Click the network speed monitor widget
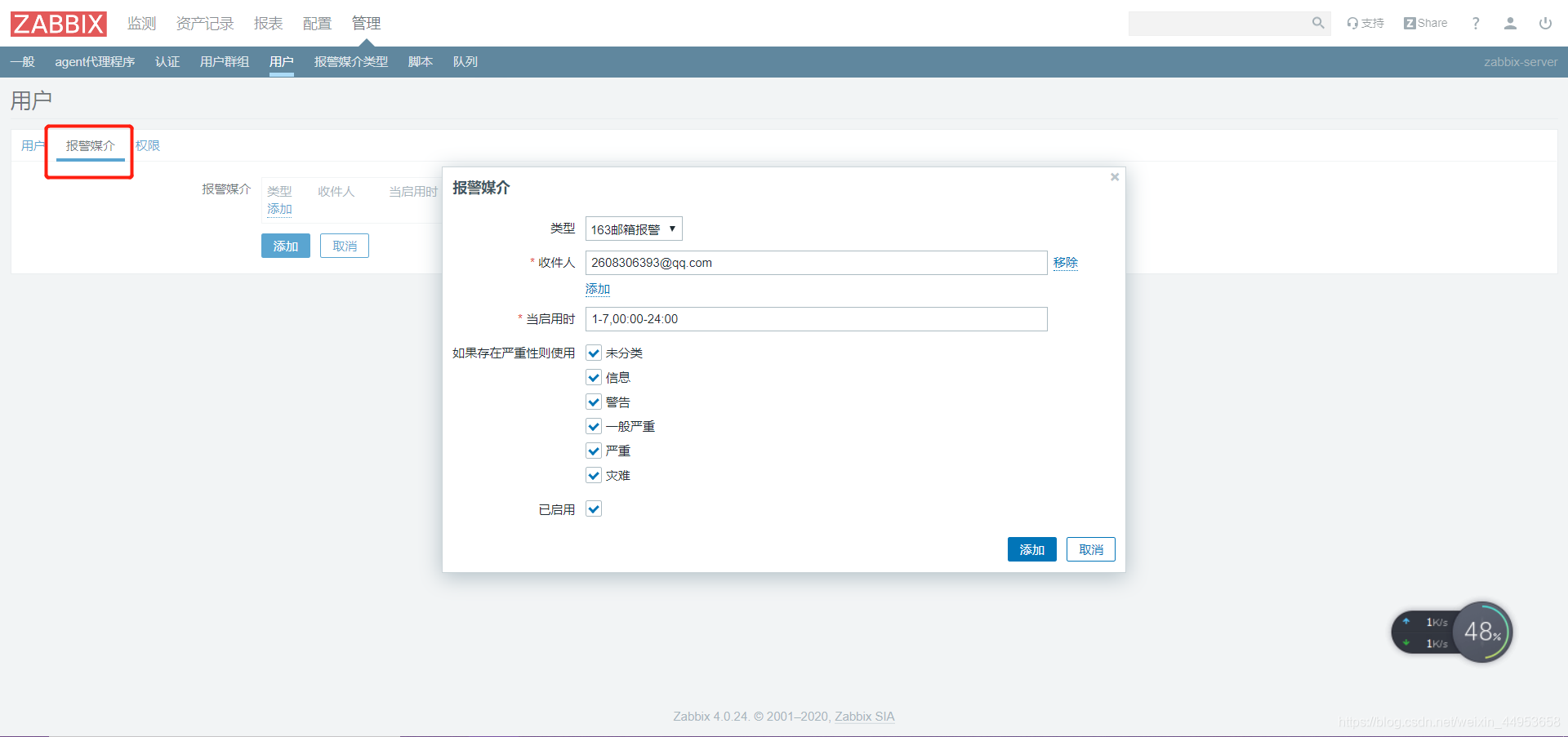1568x737 pixels. pos(1452,633)
